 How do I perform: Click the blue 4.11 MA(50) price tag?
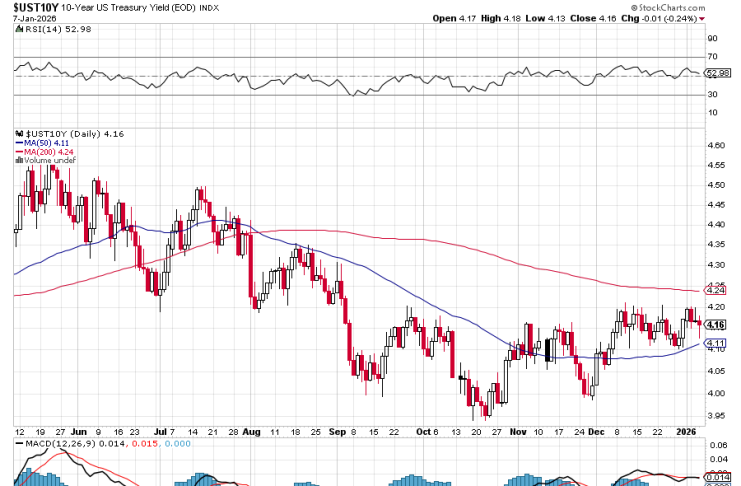(x=716, y=343)
